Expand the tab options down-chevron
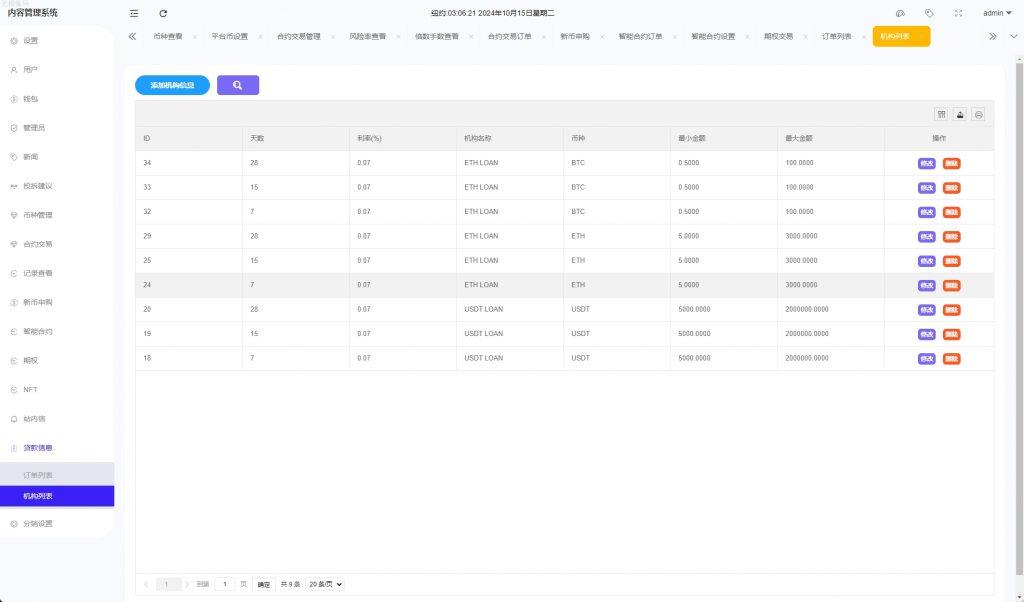This screenshot has height=602, width=1024. coord(1014,37)
